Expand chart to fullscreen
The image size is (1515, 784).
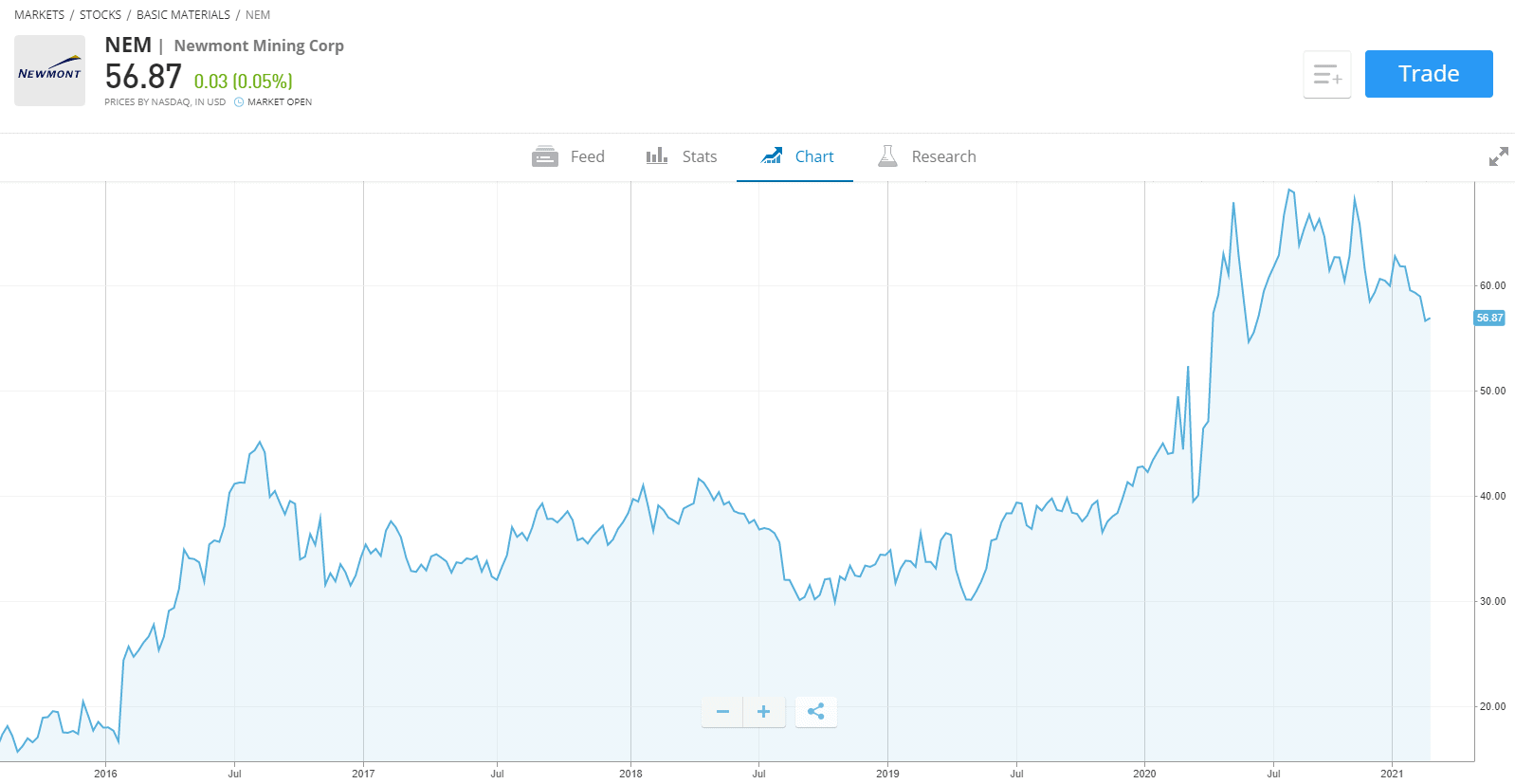click(1498, 156)
